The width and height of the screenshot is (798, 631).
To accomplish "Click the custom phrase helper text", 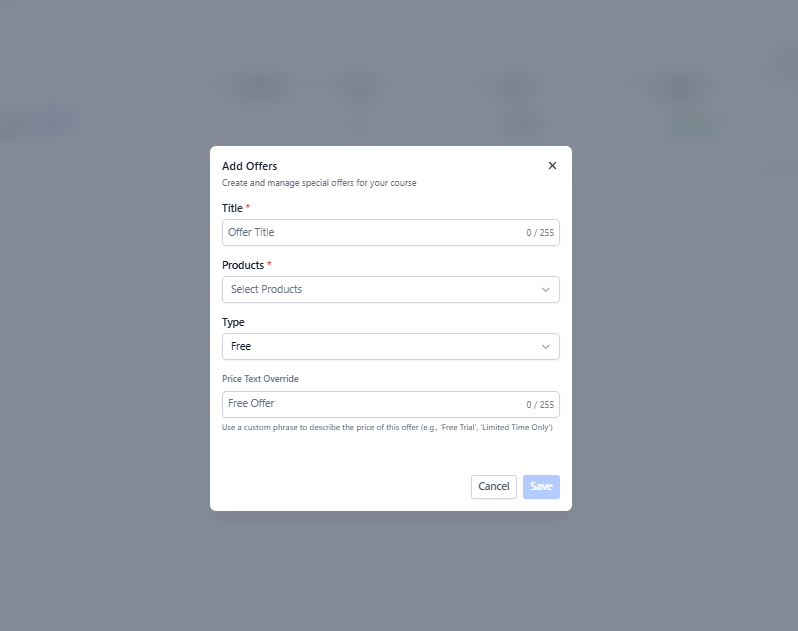I will tap(387, 428).
